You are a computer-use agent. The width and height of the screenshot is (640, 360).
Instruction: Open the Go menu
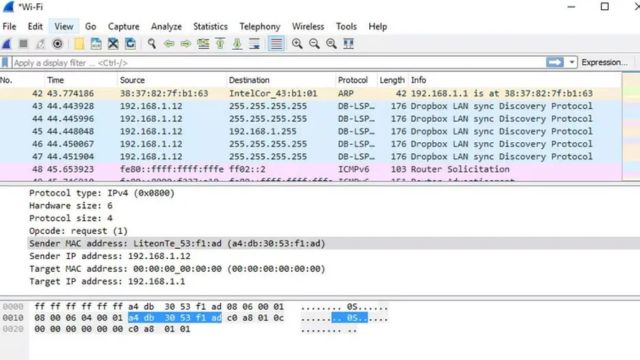click(91, 27)
